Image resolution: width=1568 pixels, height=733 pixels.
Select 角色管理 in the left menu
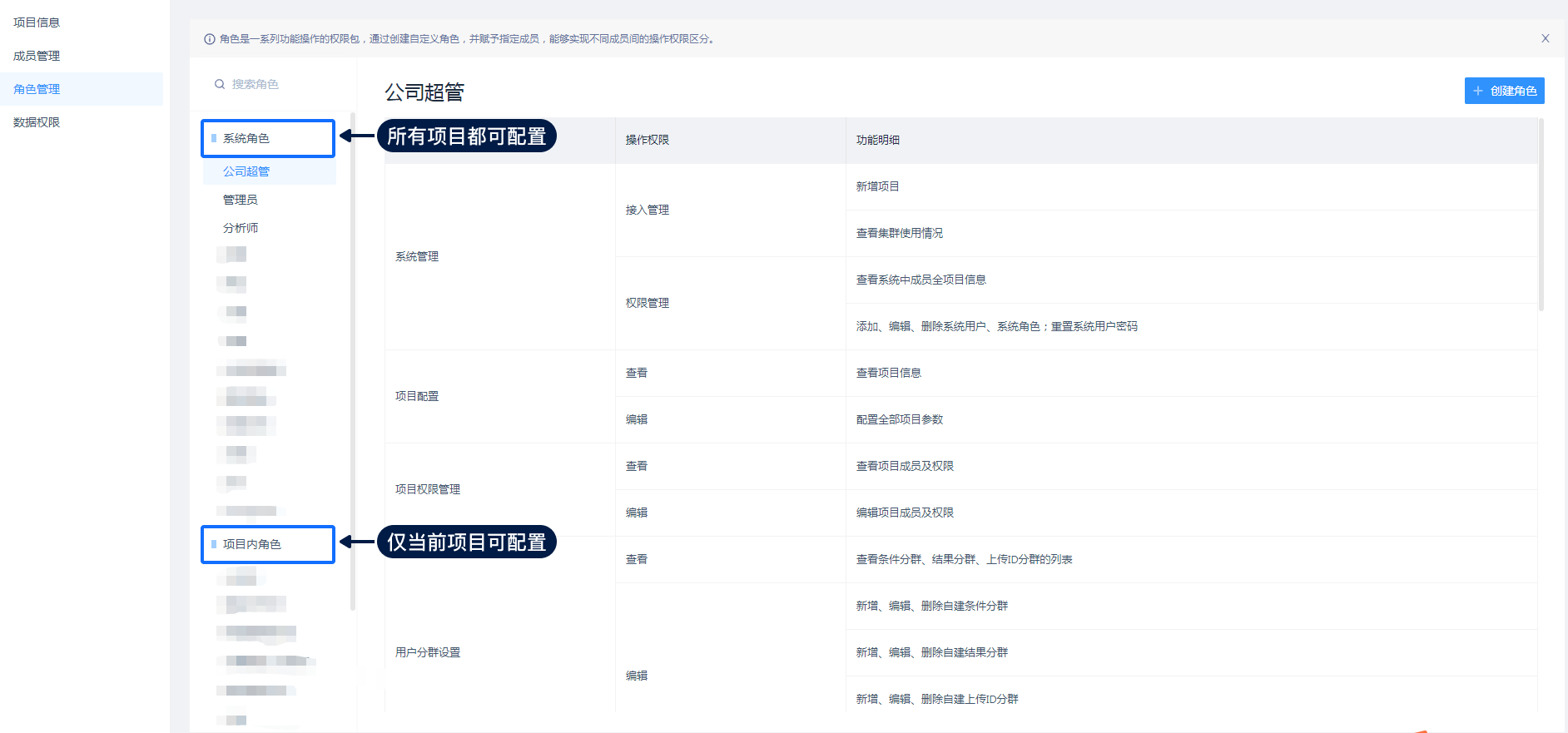(x=37, y=89)
